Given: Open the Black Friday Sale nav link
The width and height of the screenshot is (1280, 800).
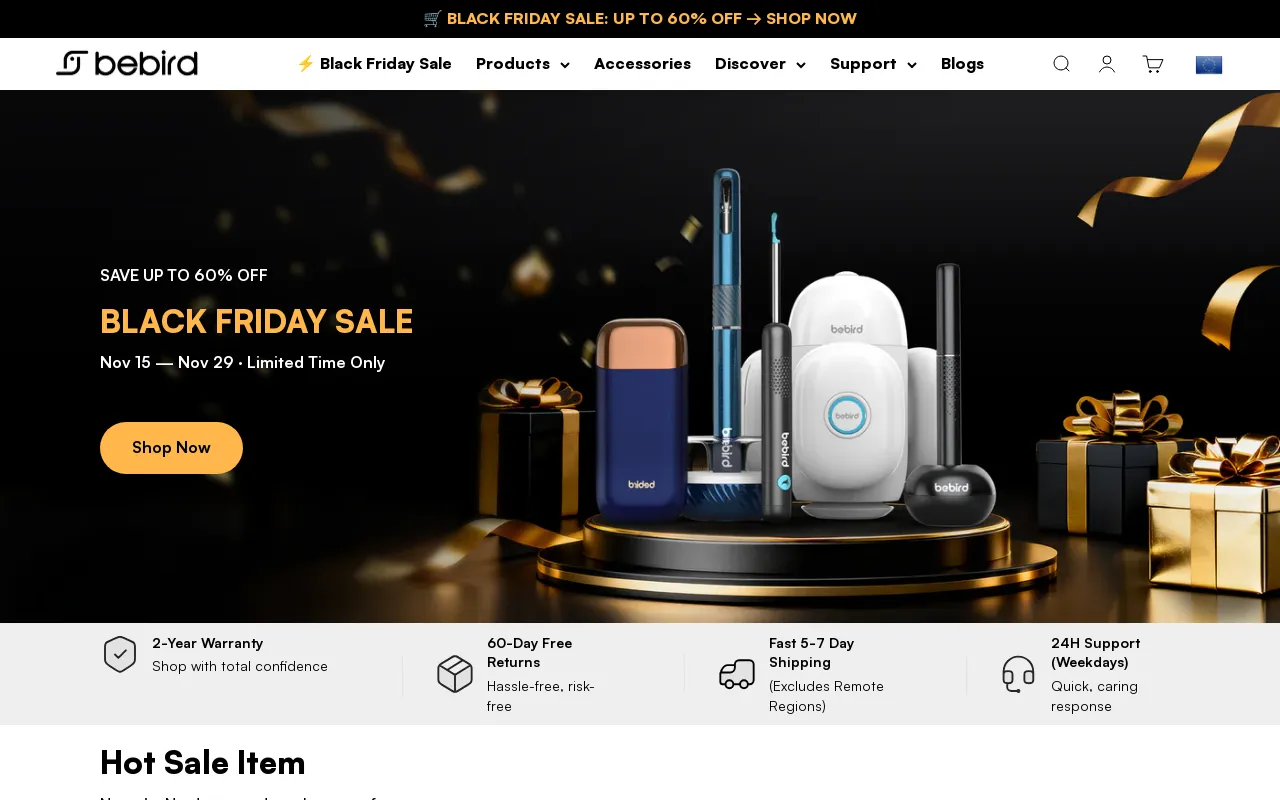Looking at the screenshot, I should click(374, 64).
